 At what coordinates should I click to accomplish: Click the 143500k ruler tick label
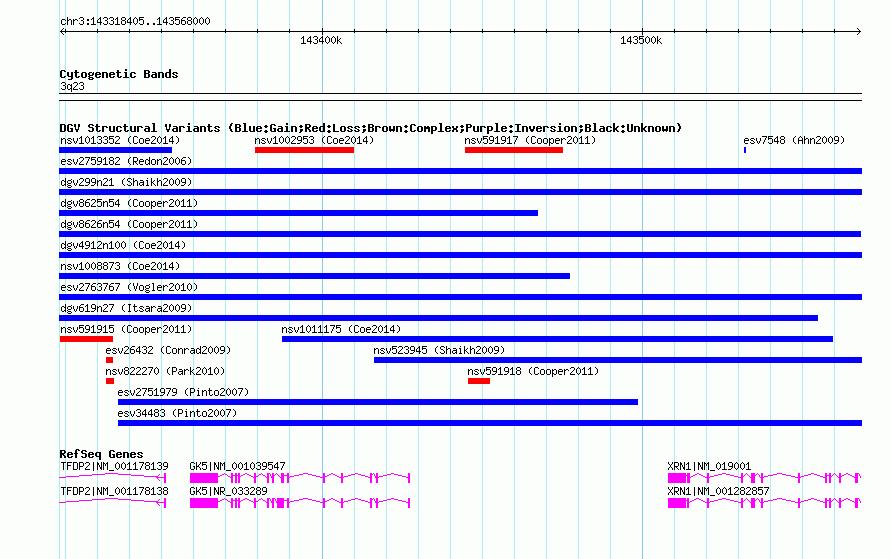tap(641, 40)
